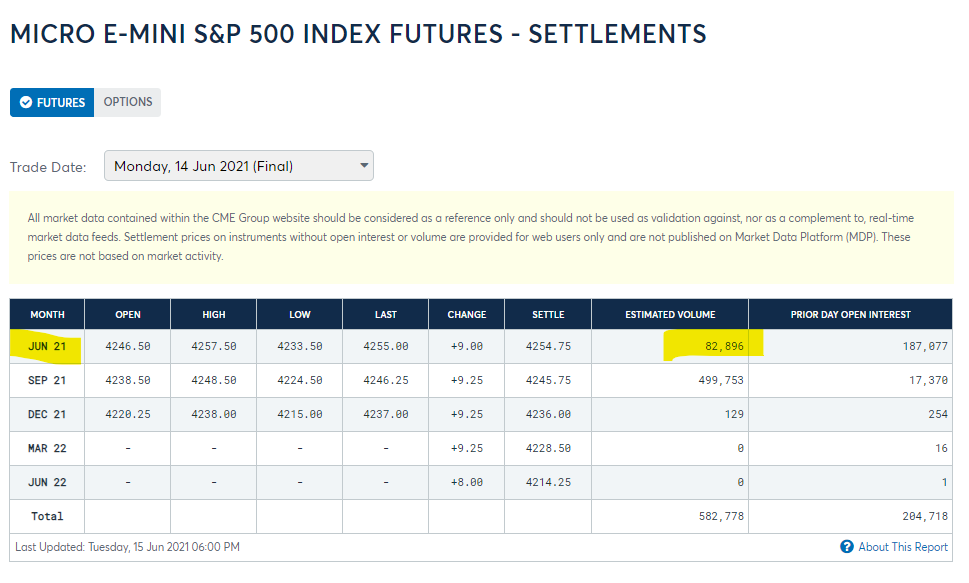Click the Trade Date dropdown arrow
This screenshot has height=583, width=969.
pyautogui.click(x=364, y=166)
